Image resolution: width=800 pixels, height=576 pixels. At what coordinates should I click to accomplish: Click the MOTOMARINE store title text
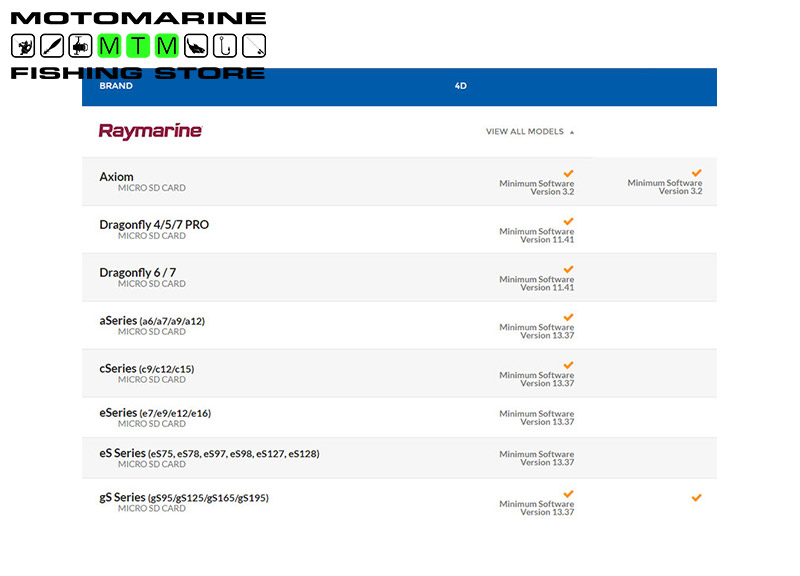pos(138,18)
